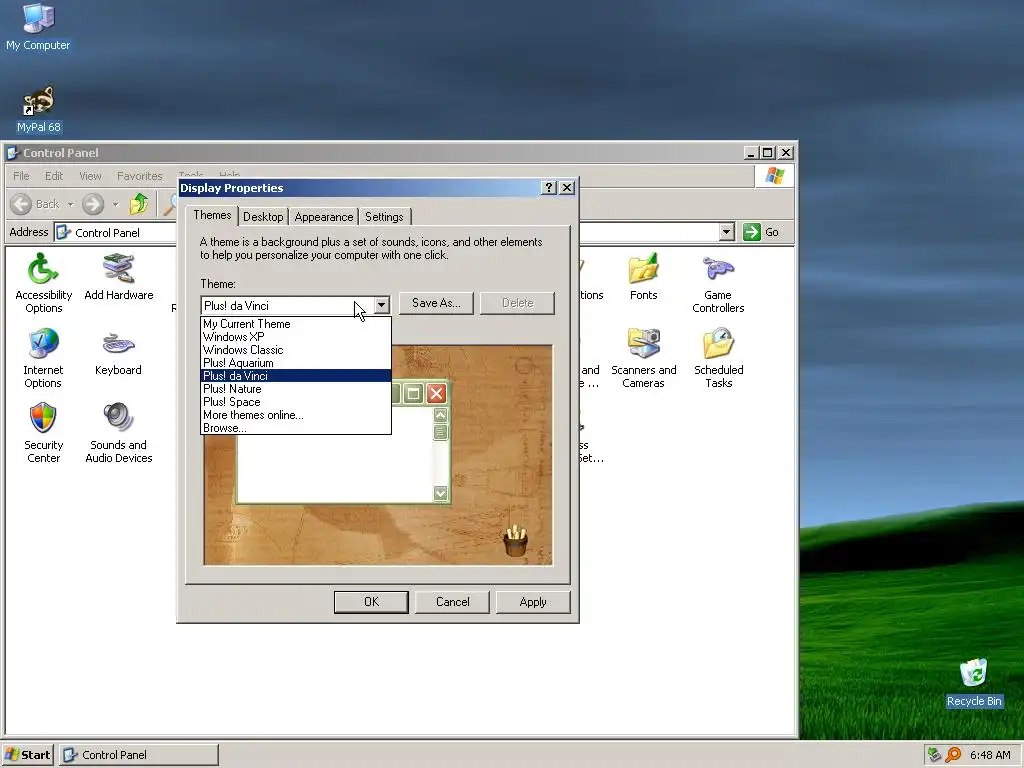Click the Forward arrow in Control Panel toolbar
Screen dimensions: 1024x768
(x=93, y=204)
